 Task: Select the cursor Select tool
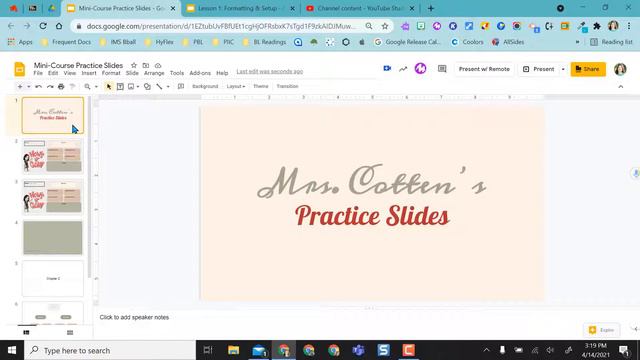click(x=109, y=87)
